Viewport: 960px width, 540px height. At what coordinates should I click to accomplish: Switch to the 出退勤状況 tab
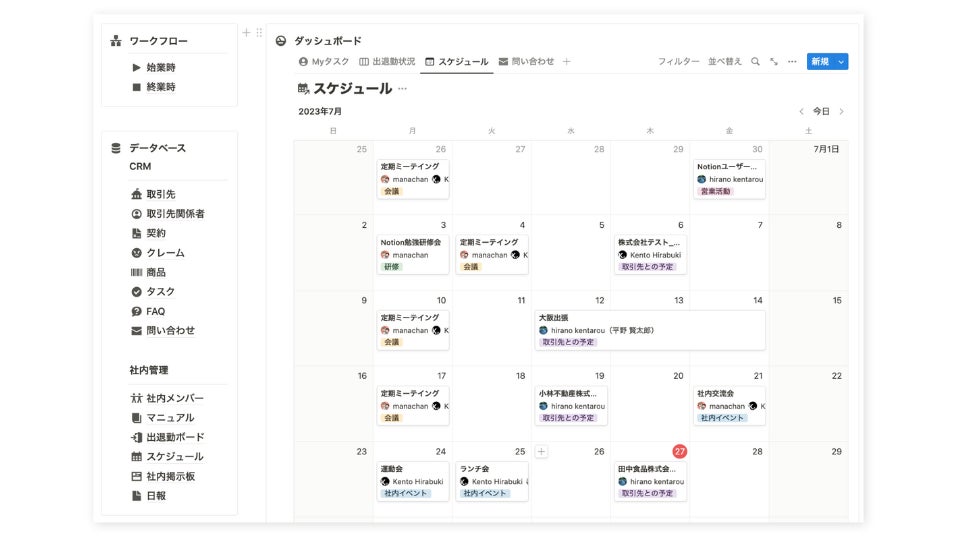pyautogui.click(x=387, y=62)
